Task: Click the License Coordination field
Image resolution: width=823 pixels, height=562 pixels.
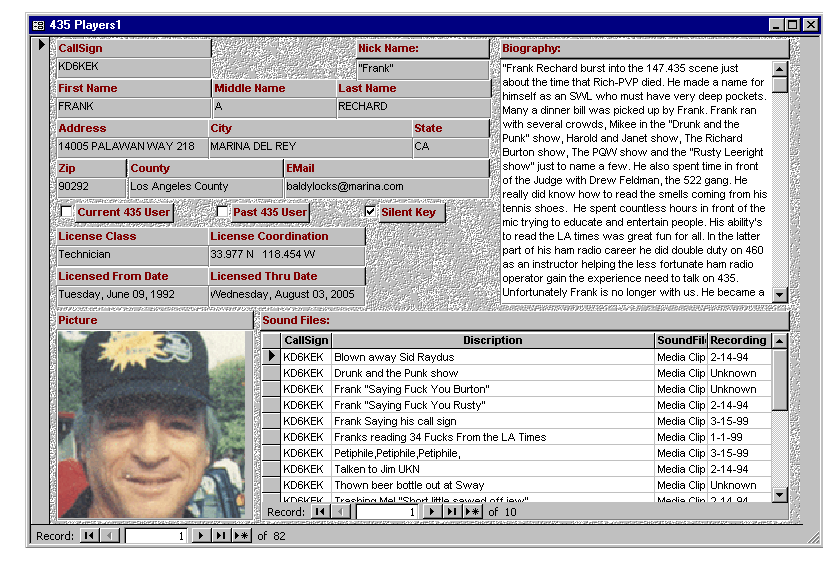Action: click(287, 255)
